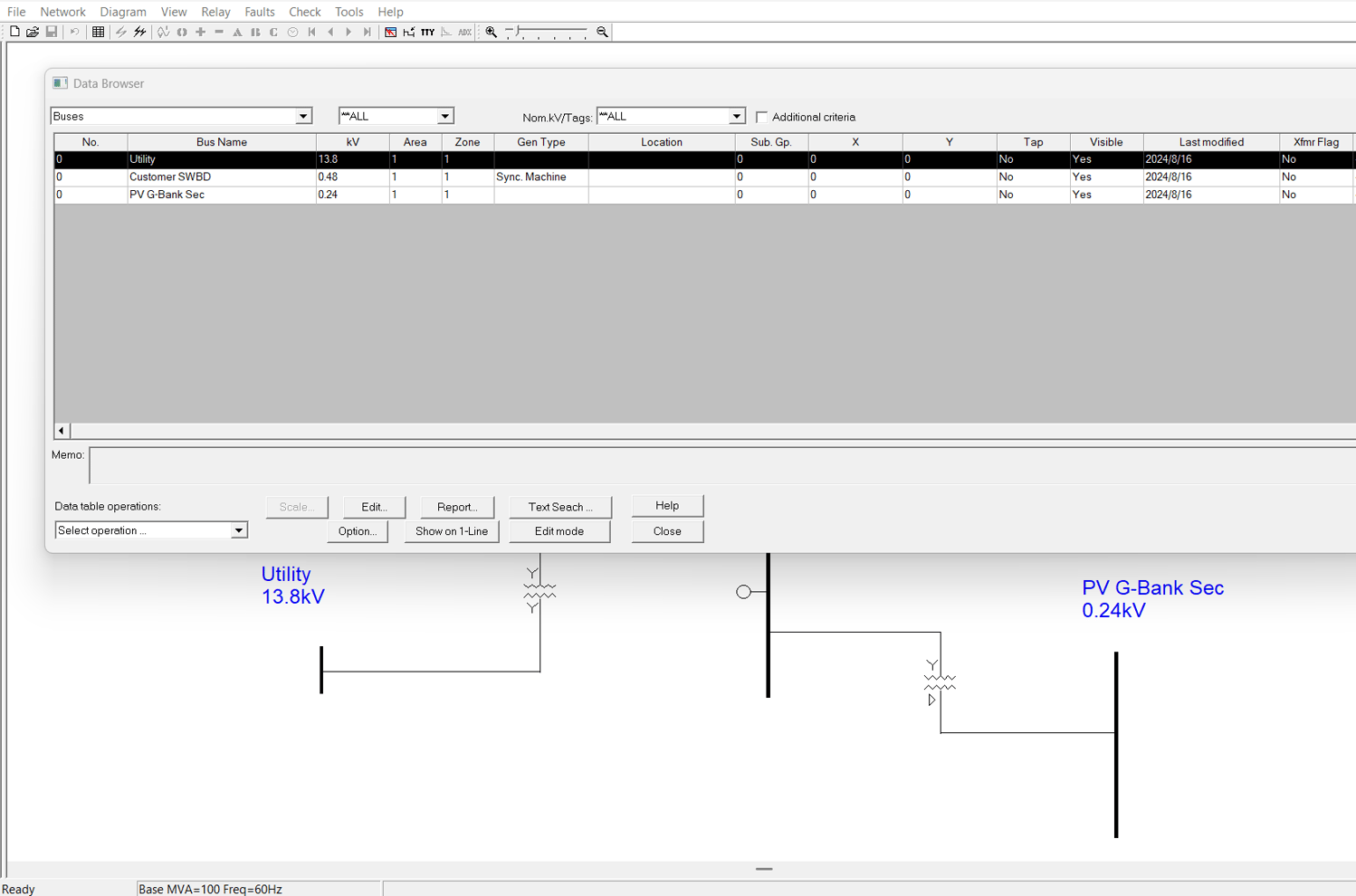Click the Text Seach button
This screenshot has height=896, width=1356.
click(559, 507)
